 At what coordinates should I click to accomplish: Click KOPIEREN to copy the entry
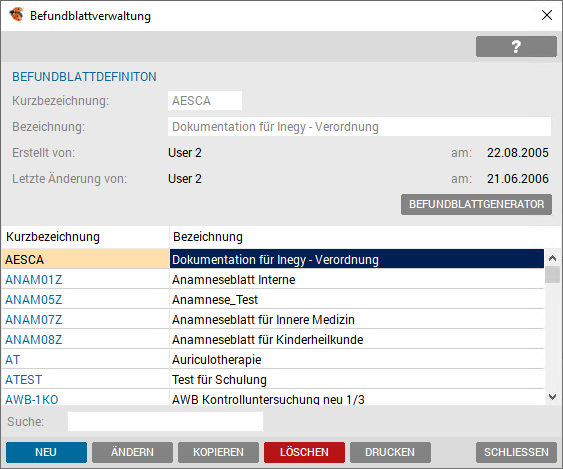[218, 452]
